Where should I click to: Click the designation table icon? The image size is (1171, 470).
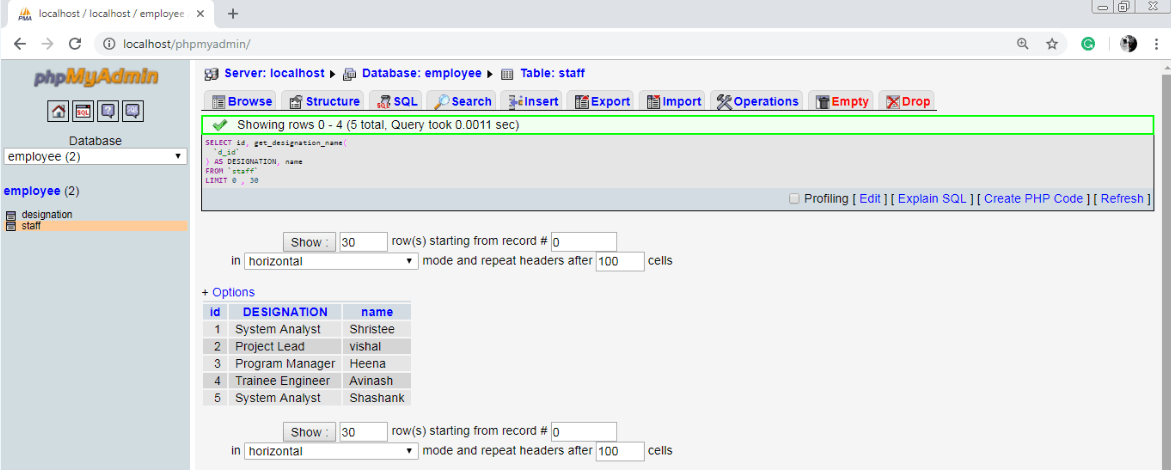coord(10,215)
